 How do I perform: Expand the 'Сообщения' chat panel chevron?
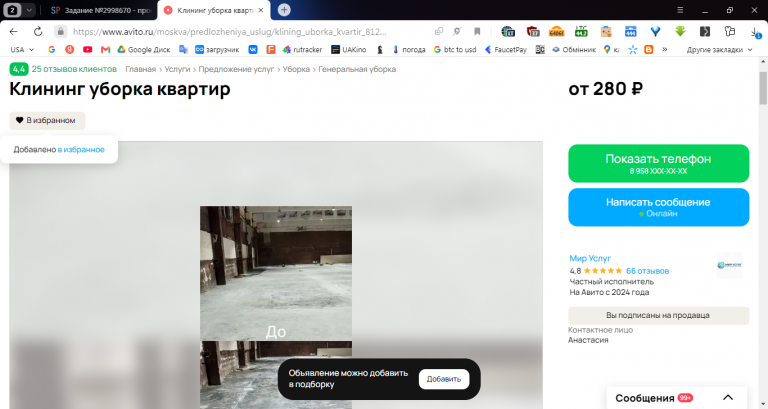click(728, 398)
